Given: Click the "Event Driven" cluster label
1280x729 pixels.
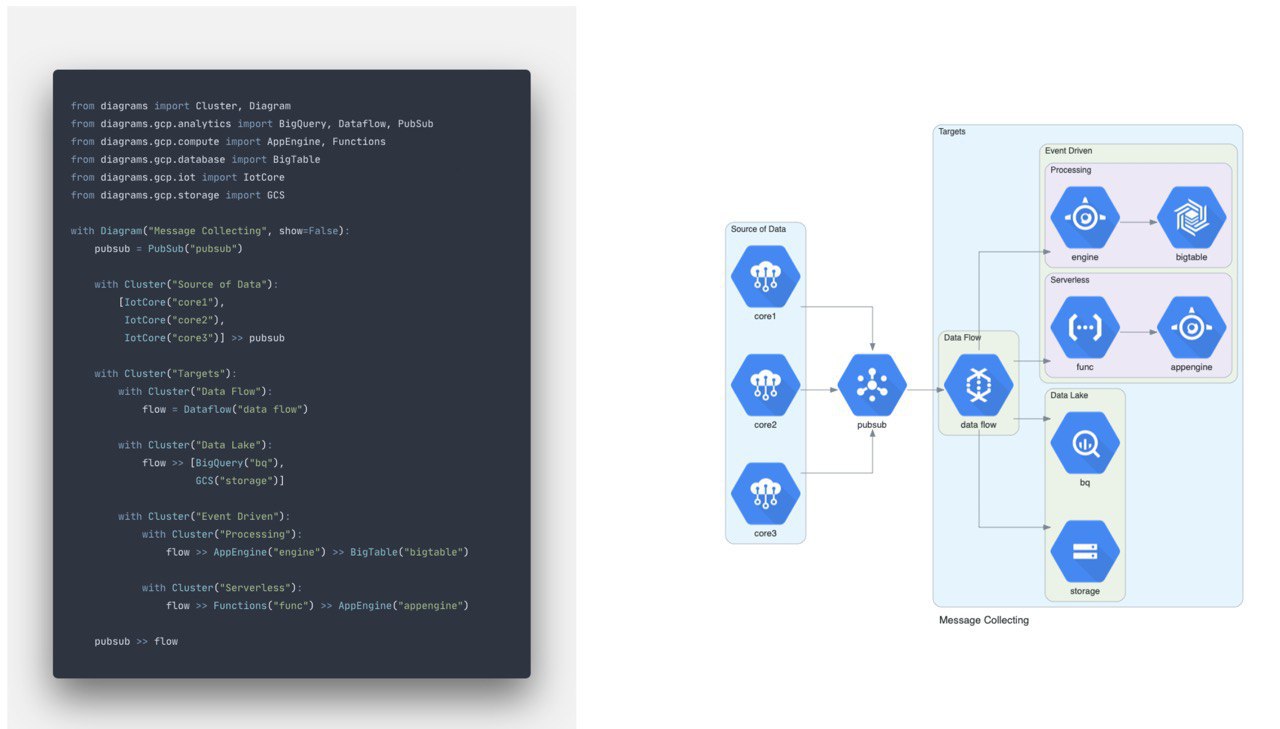Looking at the screenshot, I should pos(1069,151).
